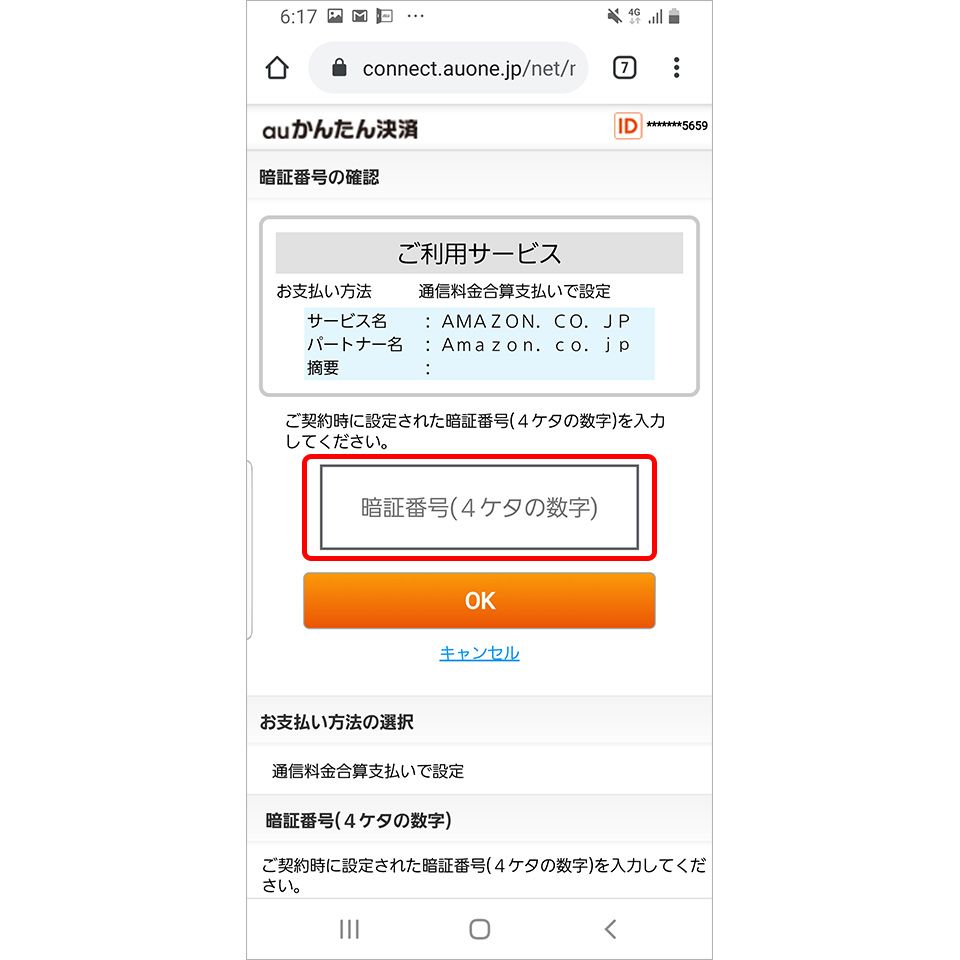Tap the masked ID number ending 5659
Viewport: 960px width, 960px height.
tap(677, 126)
